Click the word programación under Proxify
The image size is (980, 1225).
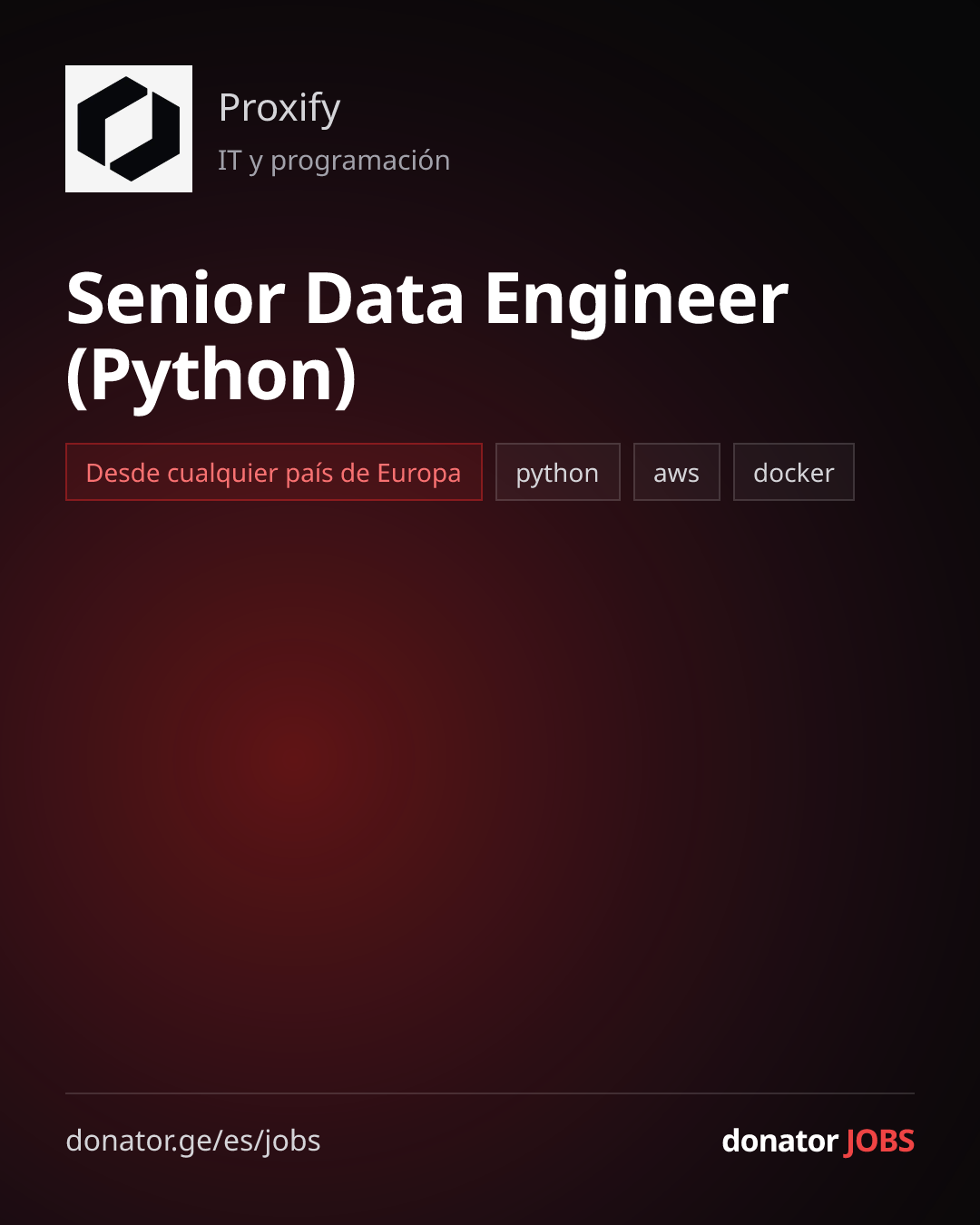pos(360,162)
